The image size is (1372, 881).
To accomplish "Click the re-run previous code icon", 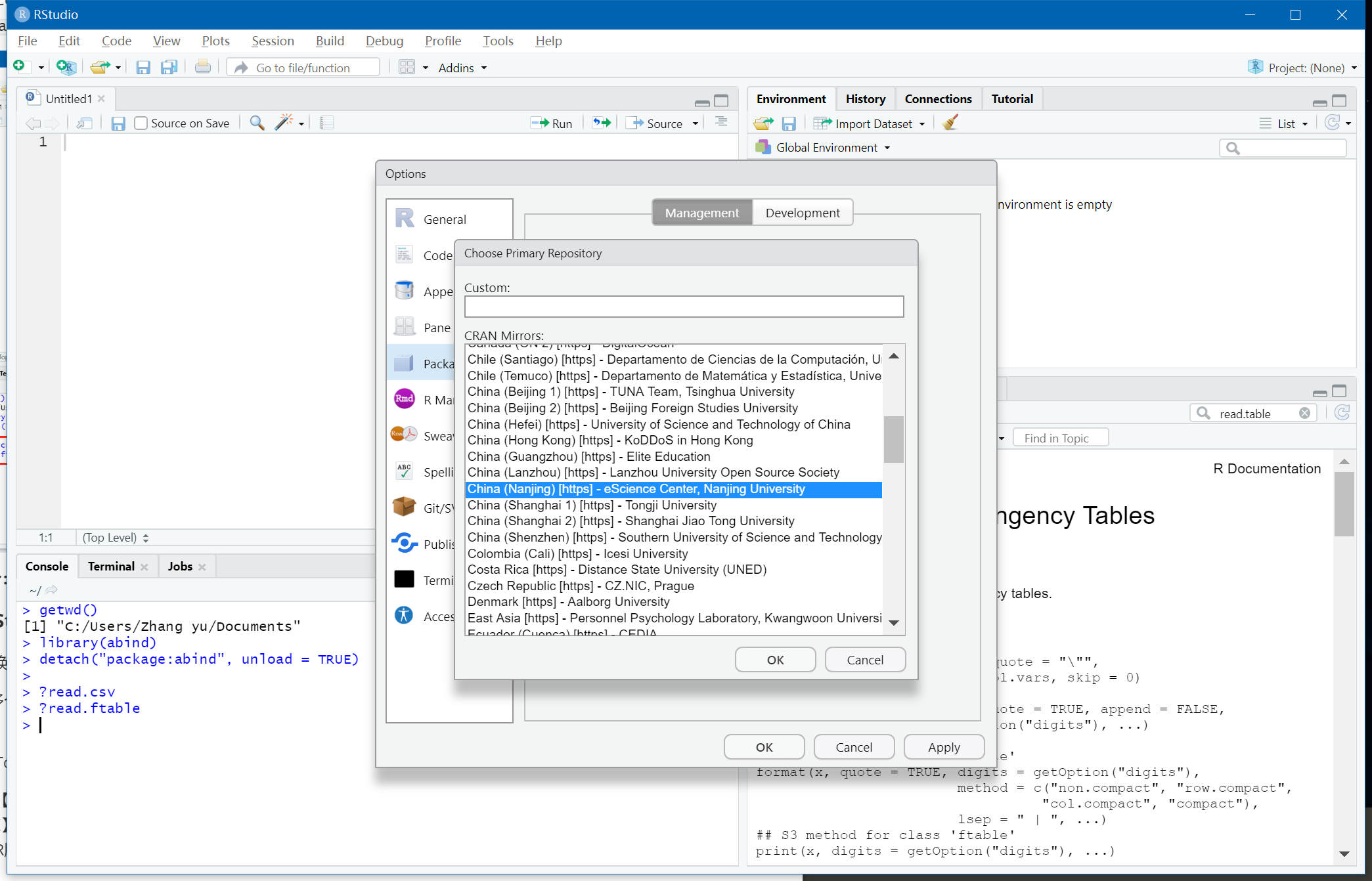I will 601,123.
